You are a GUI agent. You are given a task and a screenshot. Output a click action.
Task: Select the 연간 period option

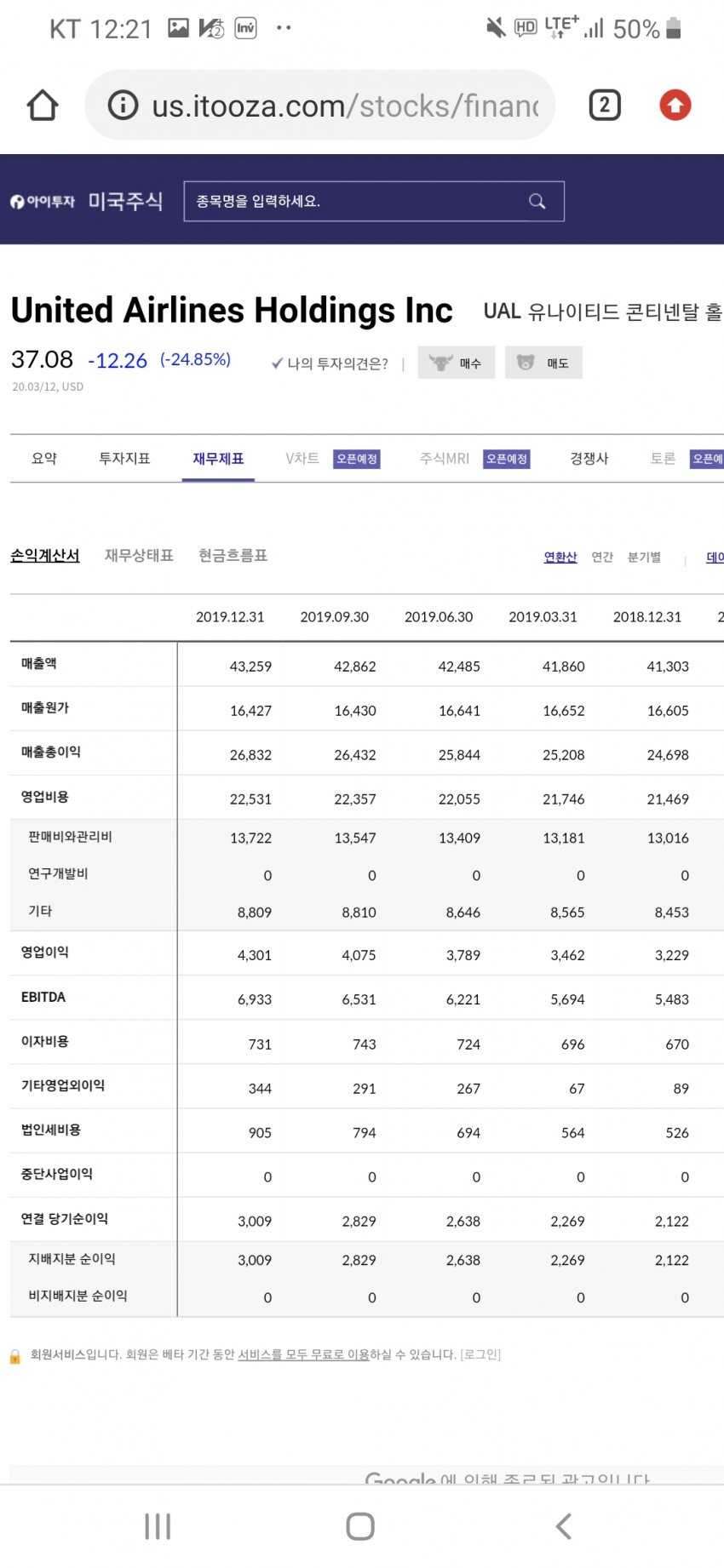coord(602,557)
